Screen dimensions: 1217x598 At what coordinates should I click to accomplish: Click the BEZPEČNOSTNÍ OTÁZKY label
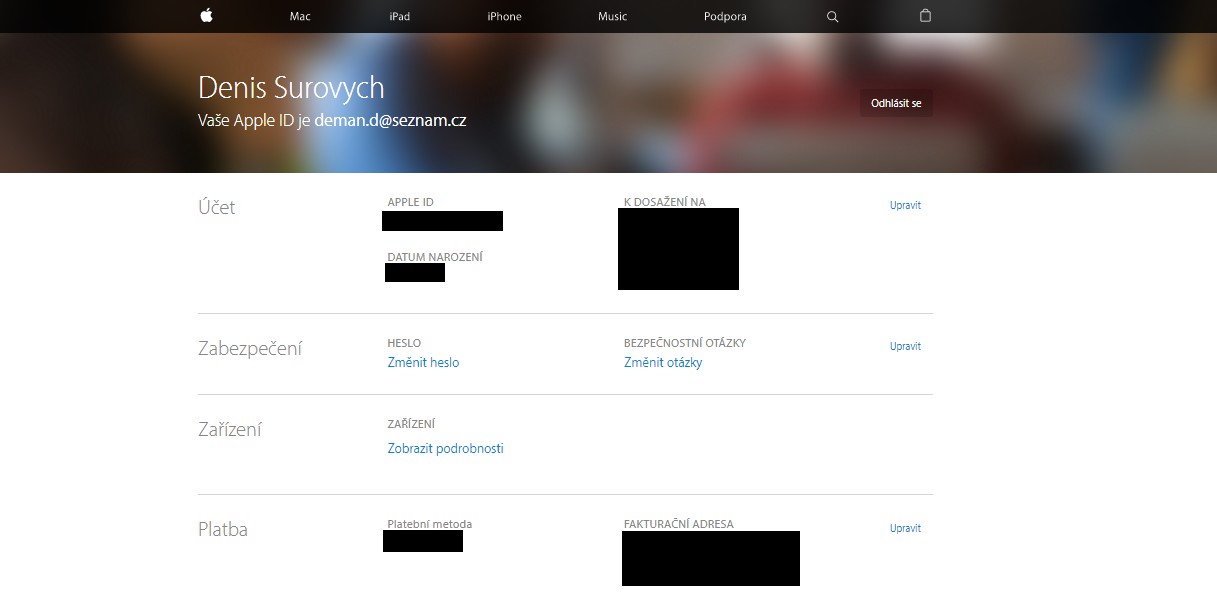pyautogui.click(x=685, y=343)
